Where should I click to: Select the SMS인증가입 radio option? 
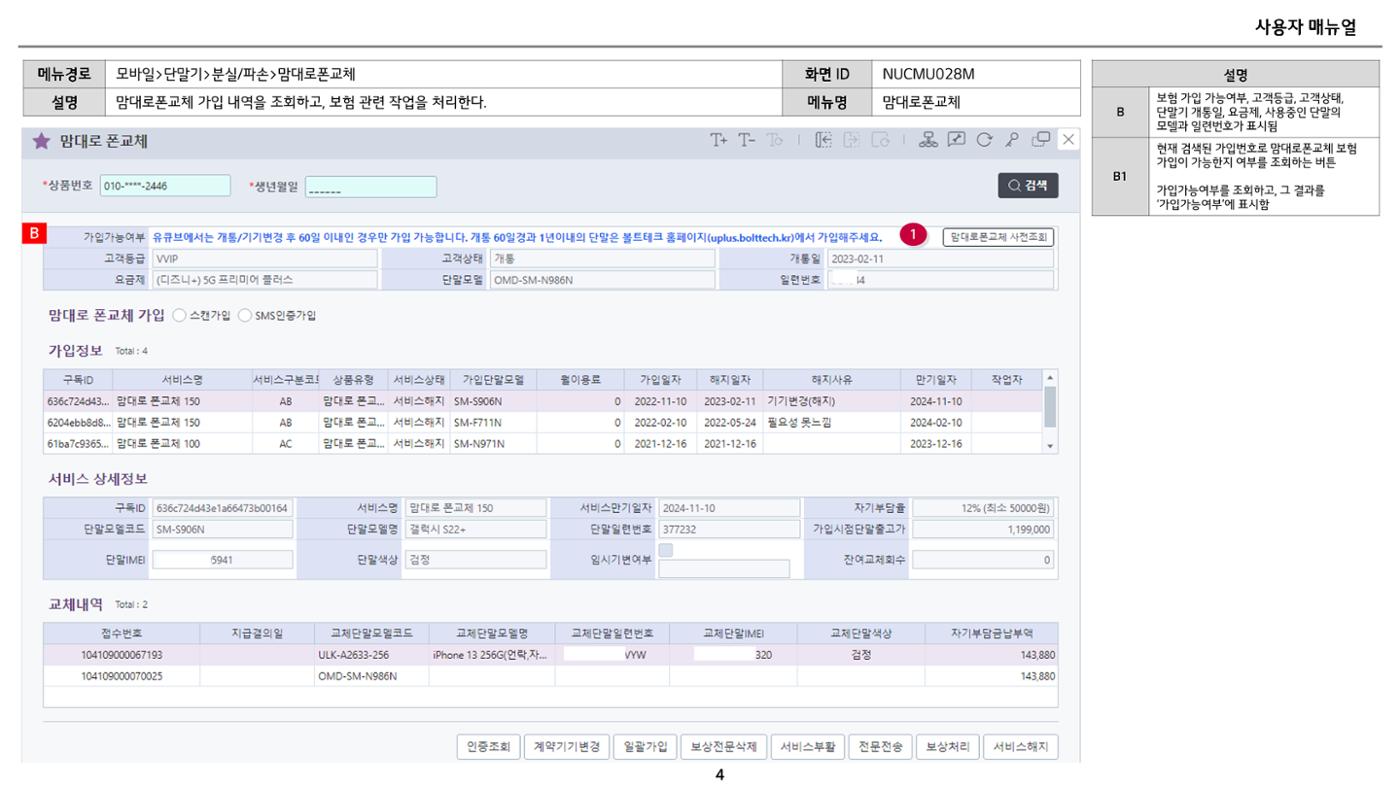245,315
